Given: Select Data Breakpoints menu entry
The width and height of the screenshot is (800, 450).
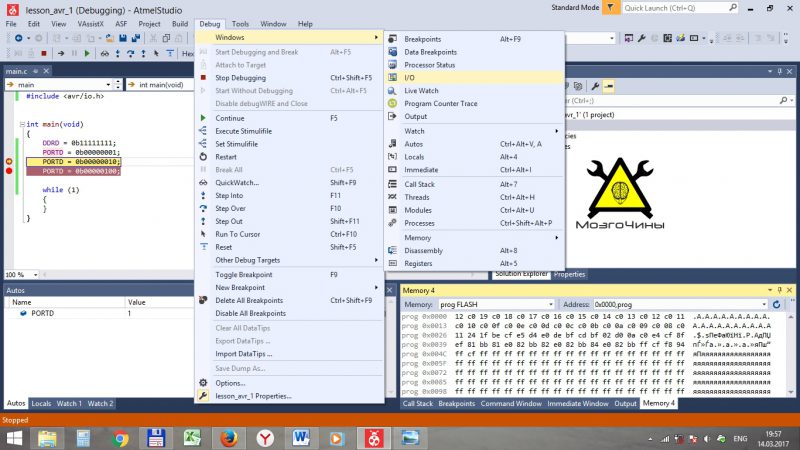Looking at the screenshot, I should [x=476, y=52].
